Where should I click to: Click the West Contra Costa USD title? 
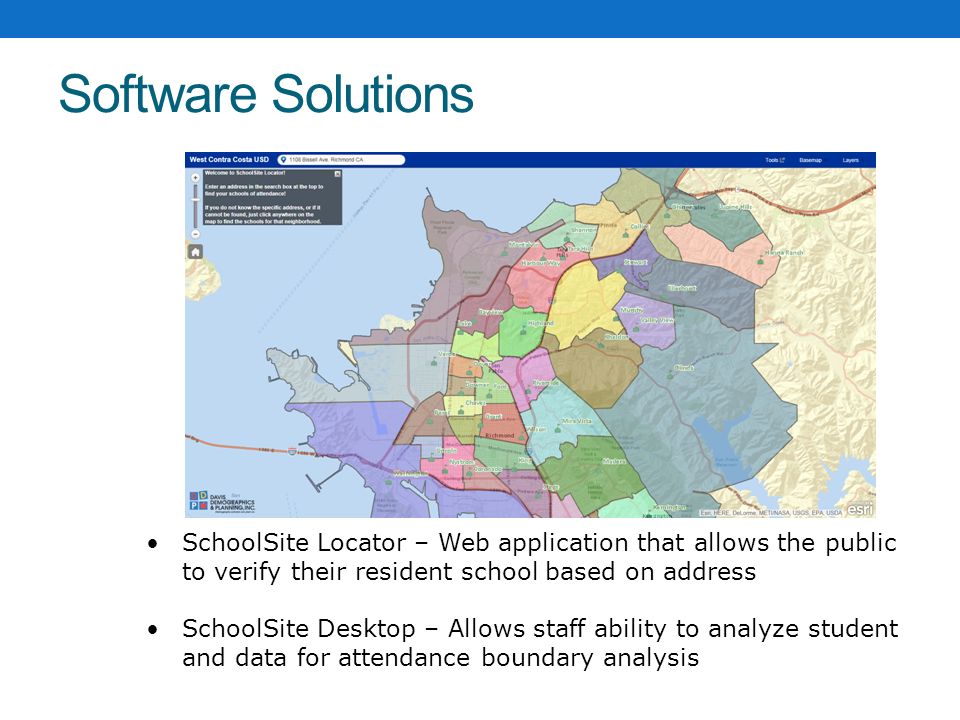pos(229,159)
